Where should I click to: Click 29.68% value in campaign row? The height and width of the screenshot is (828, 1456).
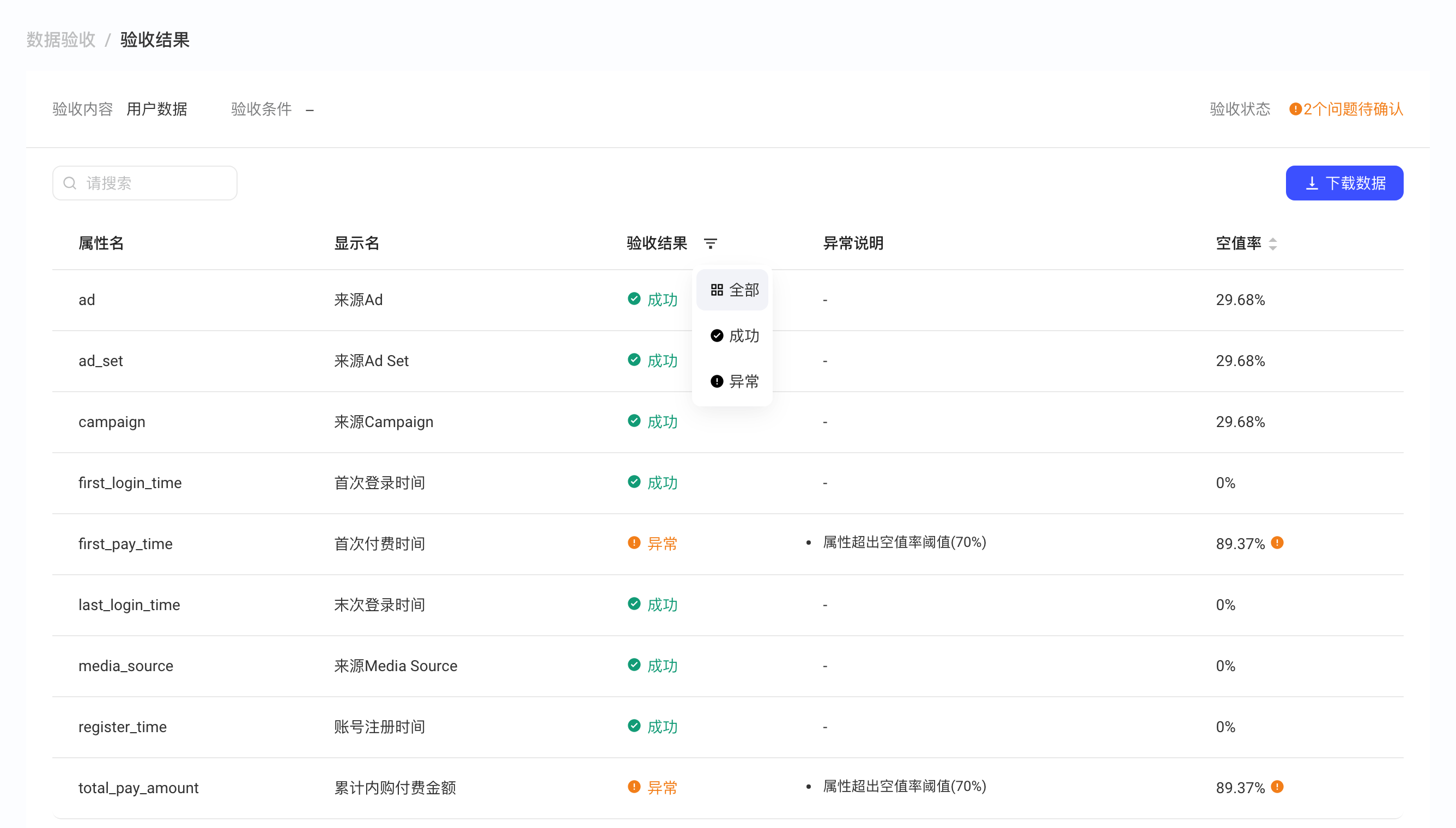[x=1240, y=422]
